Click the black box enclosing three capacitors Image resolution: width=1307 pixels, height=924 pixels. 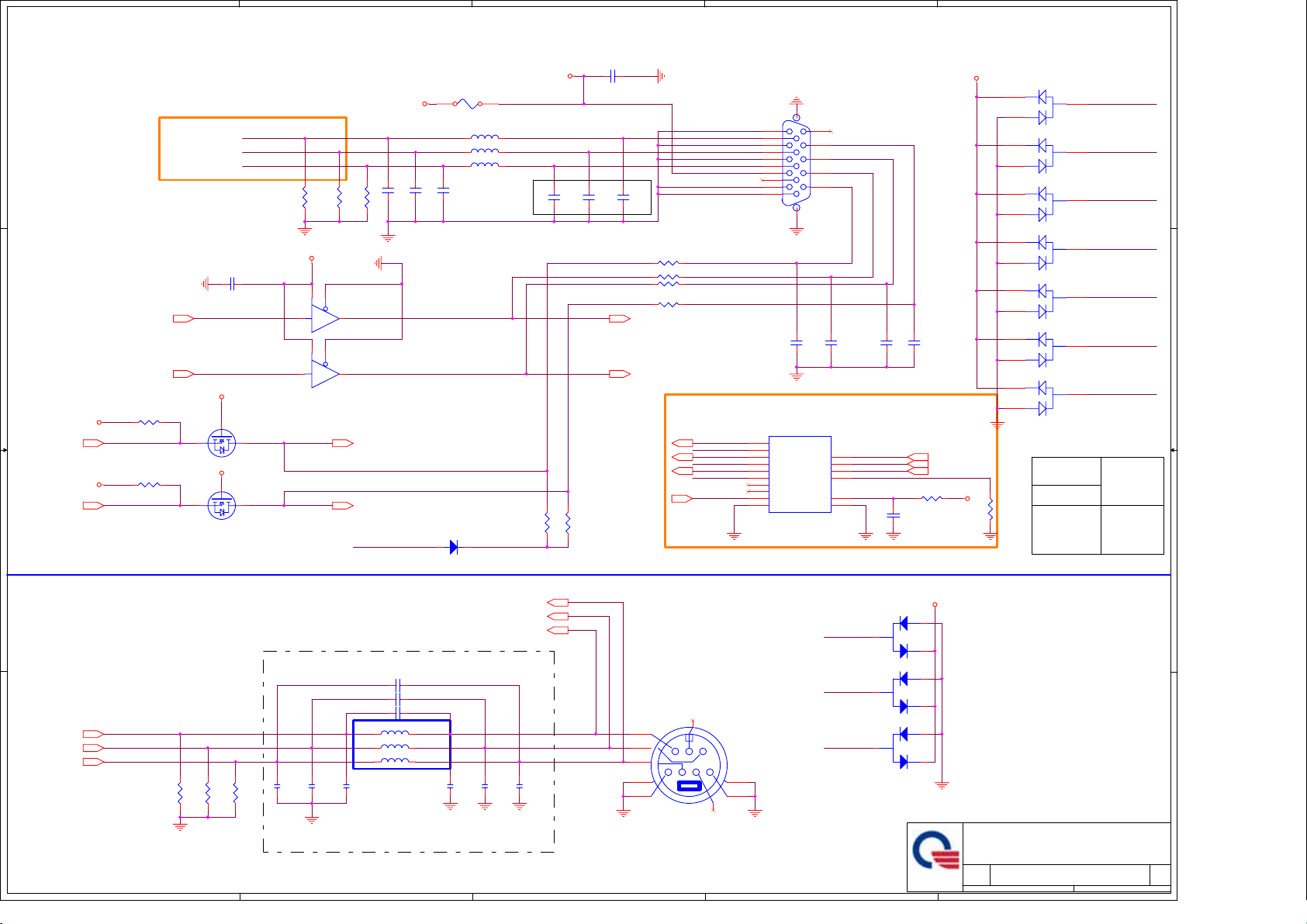592,197
